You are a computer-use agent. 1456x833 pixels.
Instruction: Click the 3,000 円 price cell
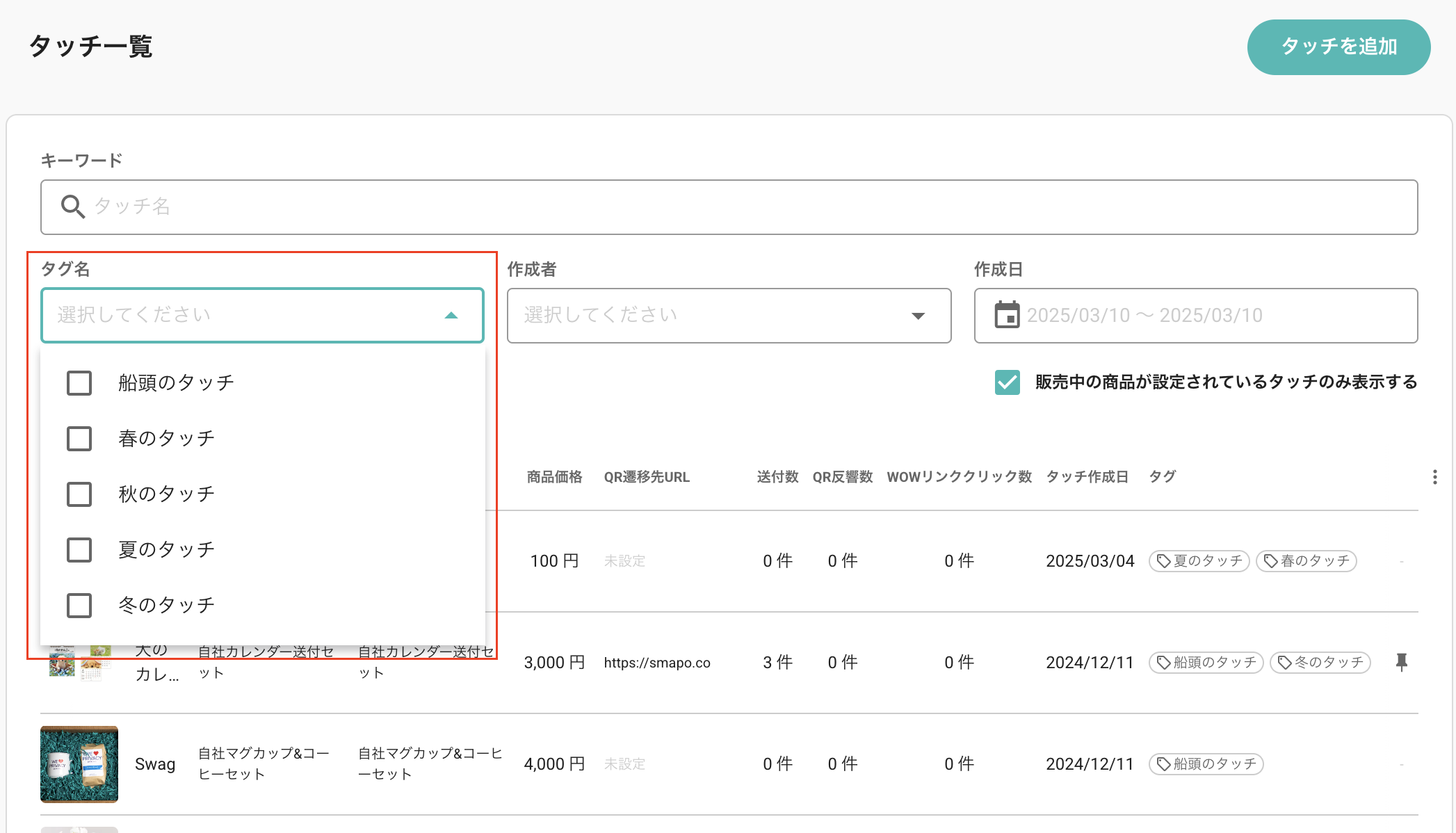pyautogui.click(x=554, y=663)
